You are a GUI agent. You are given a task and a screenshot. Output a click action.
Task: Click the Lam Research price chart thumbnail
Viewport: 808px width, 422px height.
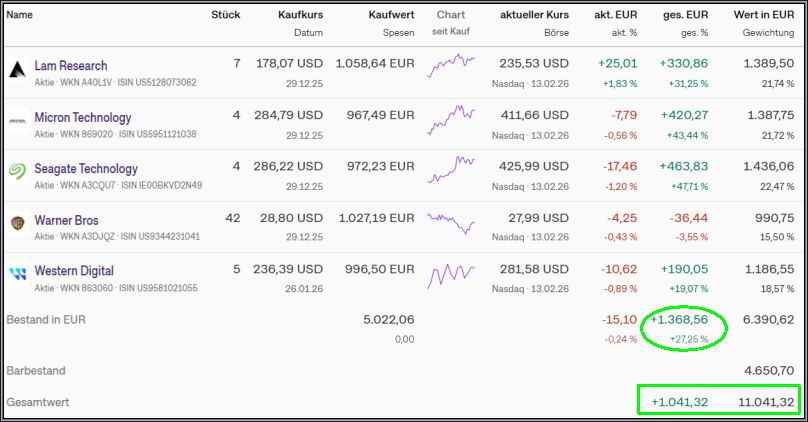[x=451, y=67]
